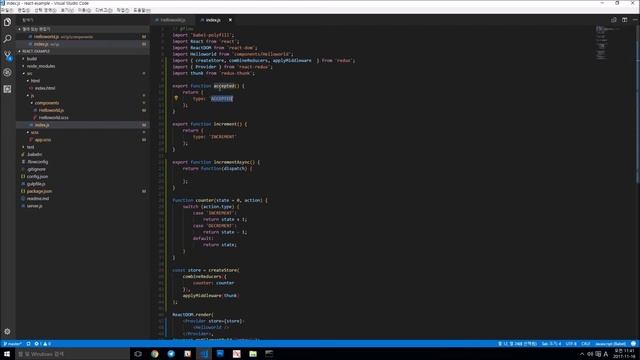Open the Windows Start menu

(x=7, y=354)
